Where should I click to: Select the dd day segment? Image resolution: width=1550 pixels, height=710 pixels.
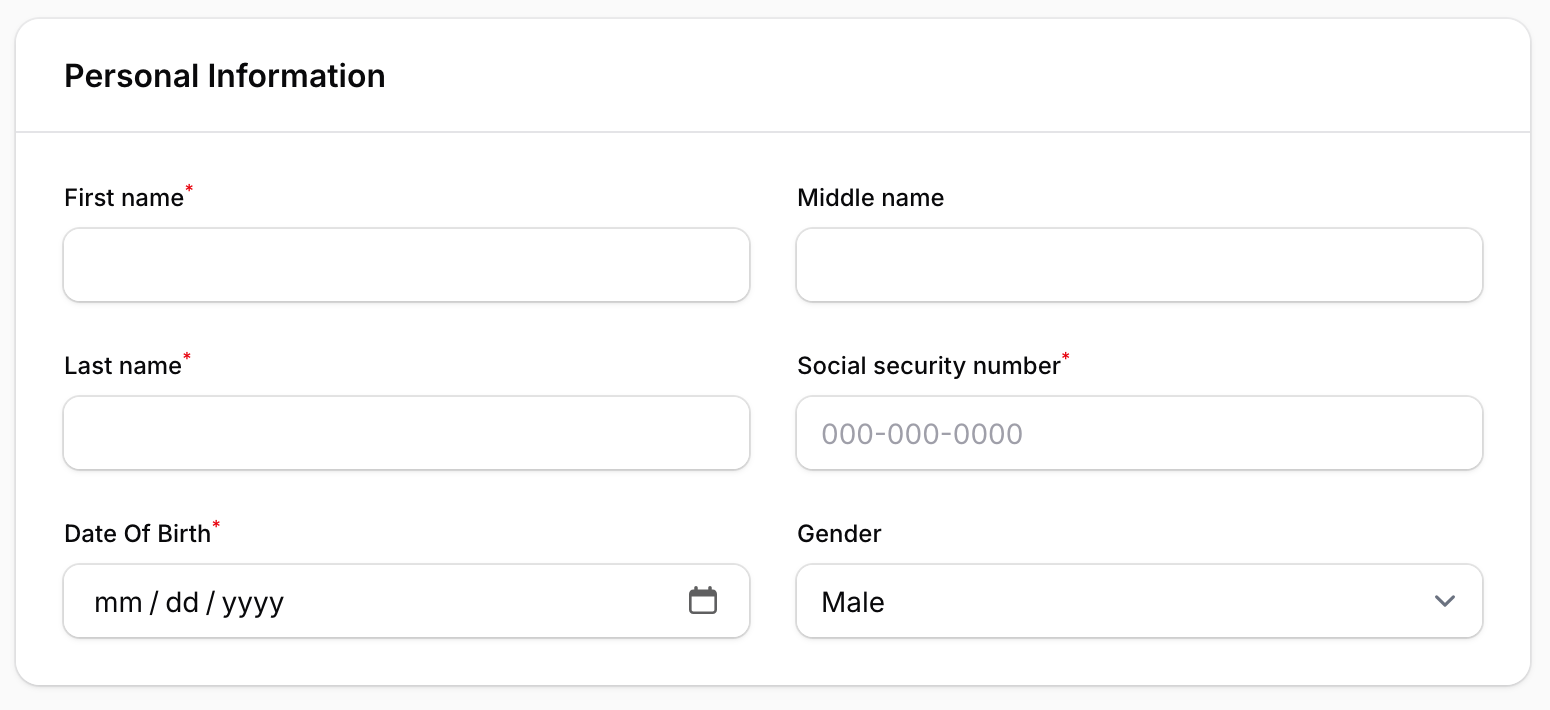pyautogui.click(x=182, y=603)
